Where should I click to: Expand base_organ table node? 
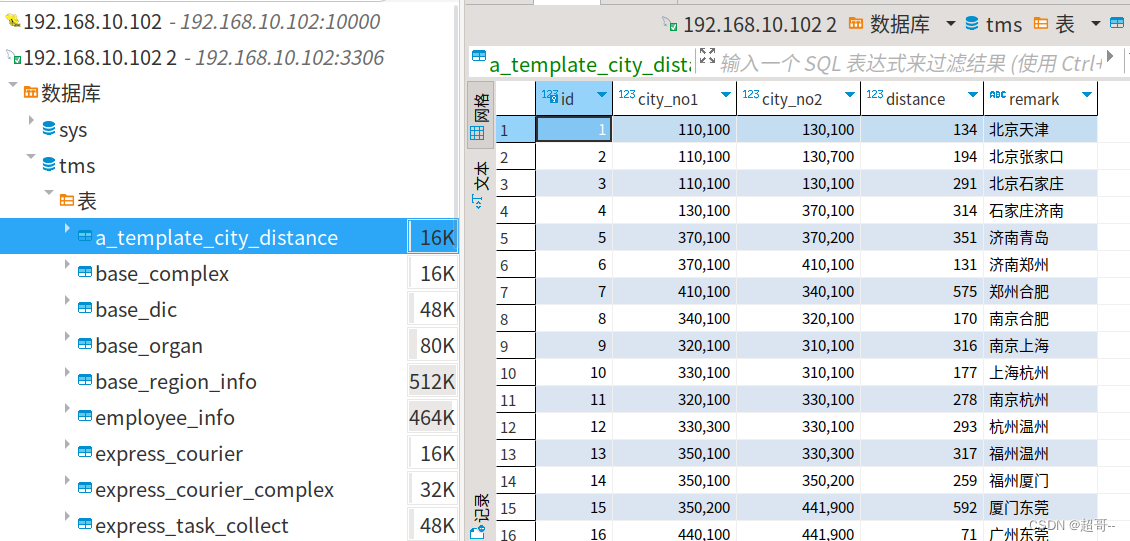[67, 336]
